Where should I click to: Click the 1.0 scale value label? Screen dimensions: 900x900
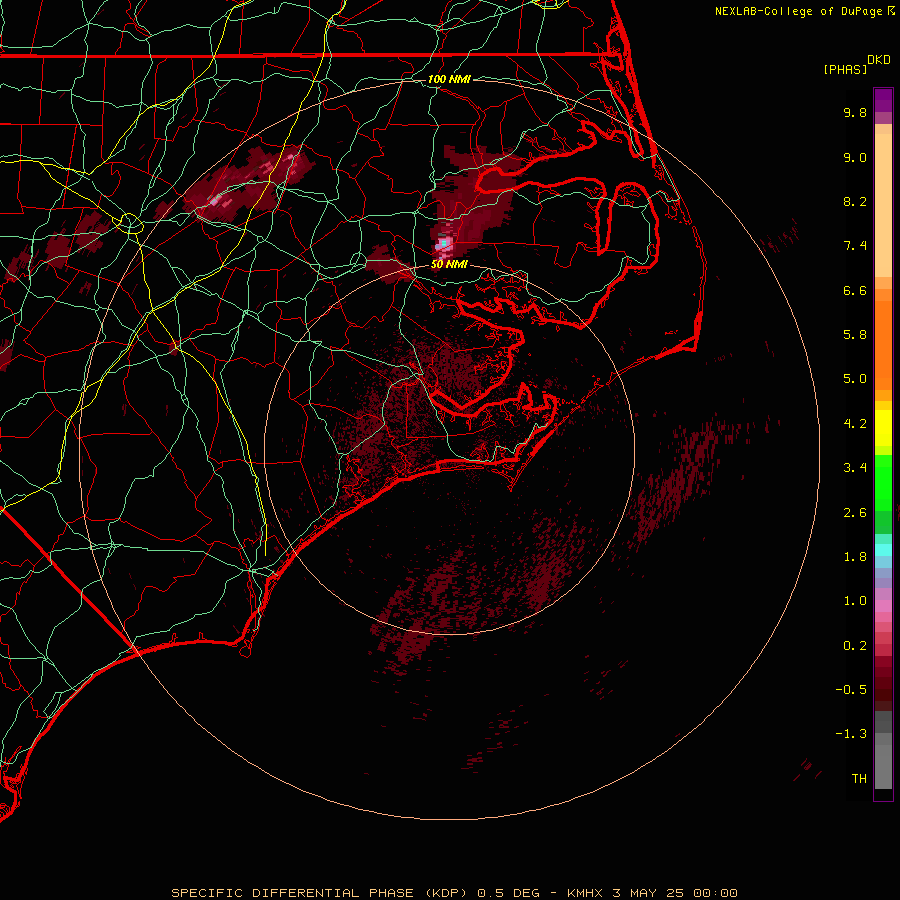coord(855,601)
